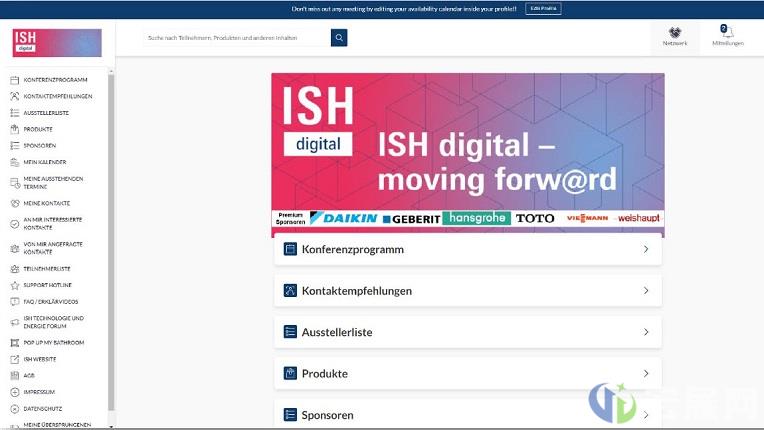Open the Produkte card chevron
The image size is (764, 430).
(x=646, y=374)
